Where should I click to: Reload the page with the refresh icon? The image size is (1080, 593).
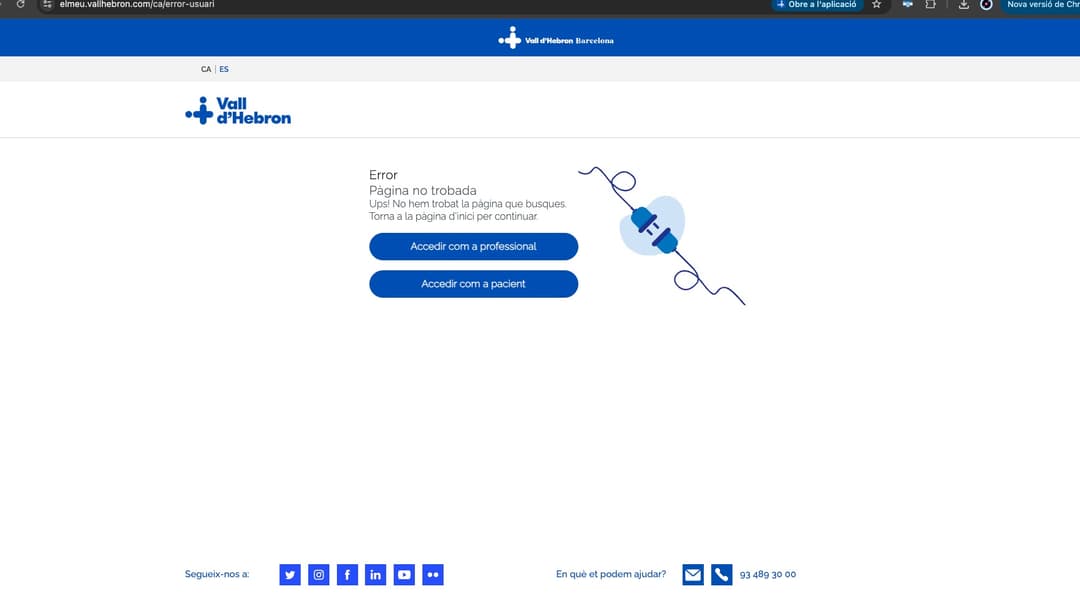pyautogui.click(x=20, y=5)
